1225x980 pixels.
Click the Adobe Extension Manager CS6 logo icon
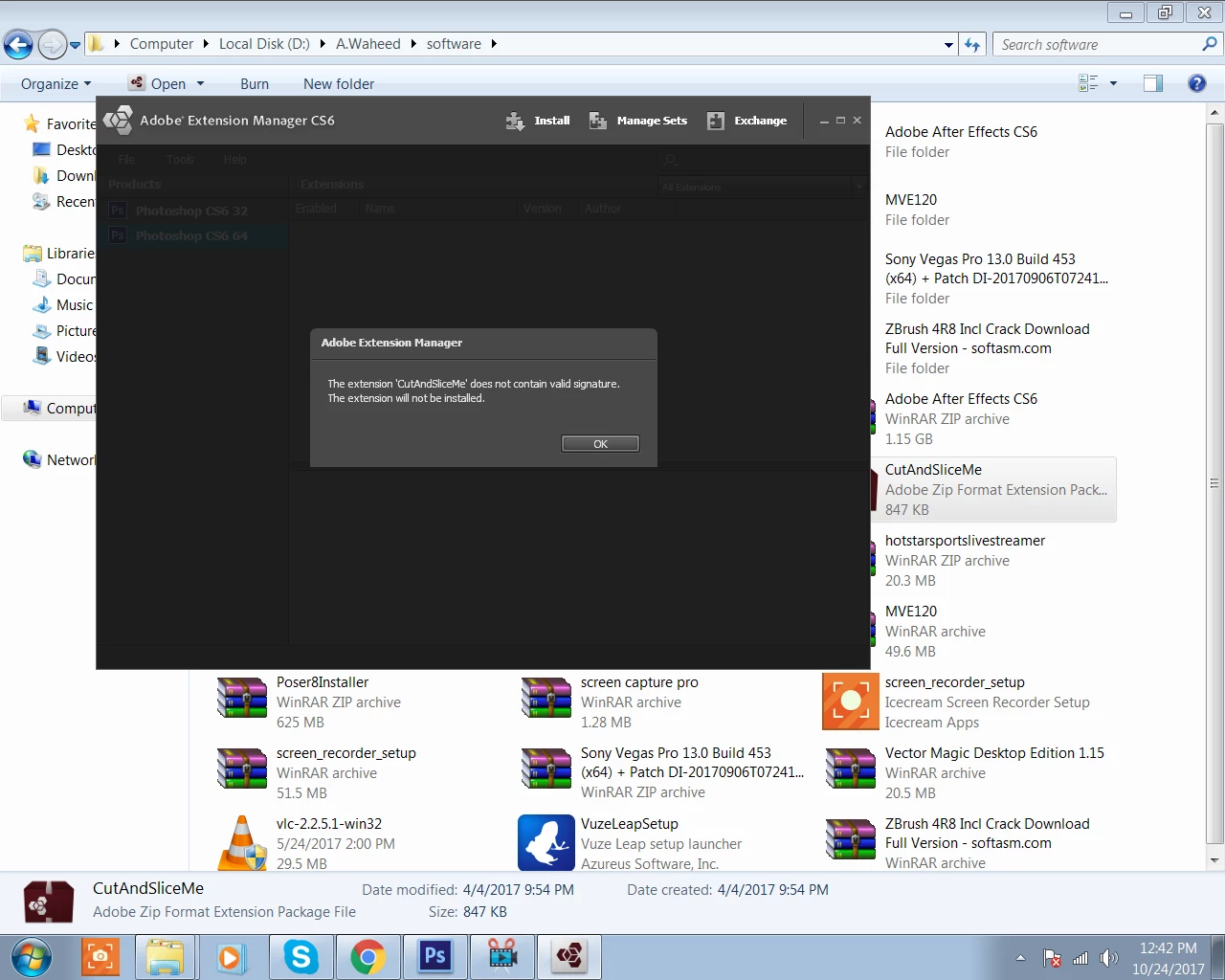pos(119,121)
